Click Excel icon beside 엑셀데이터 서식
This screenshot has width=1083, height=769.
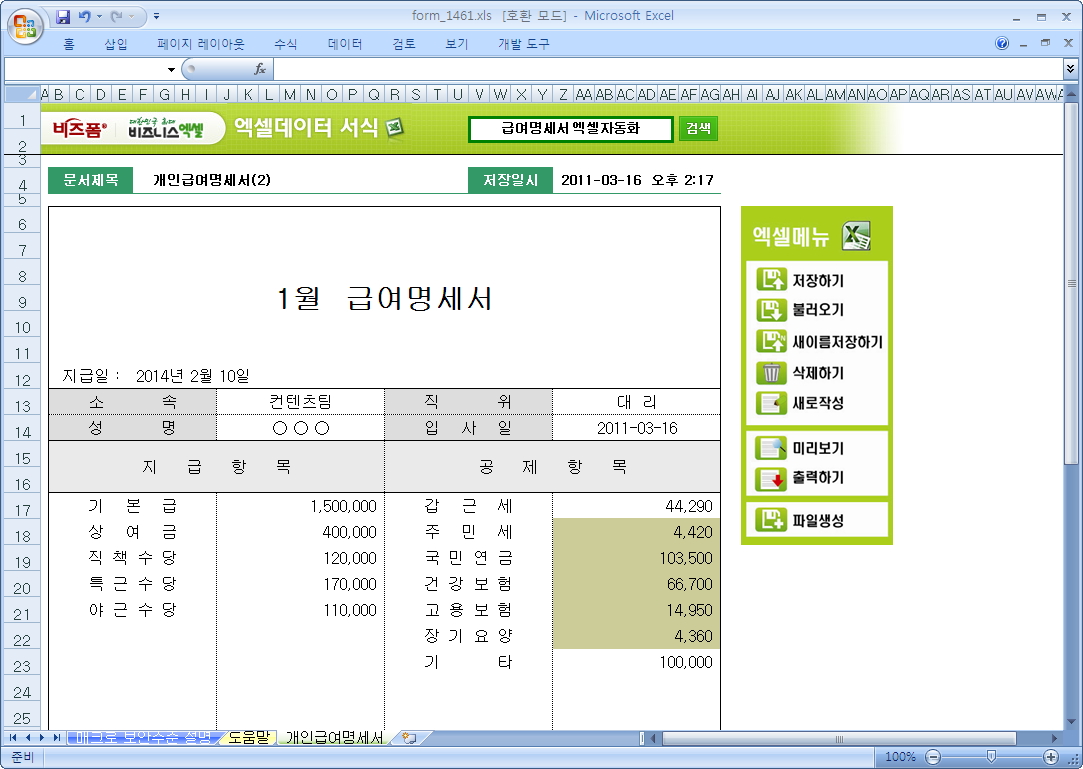(x=395, y=127)
